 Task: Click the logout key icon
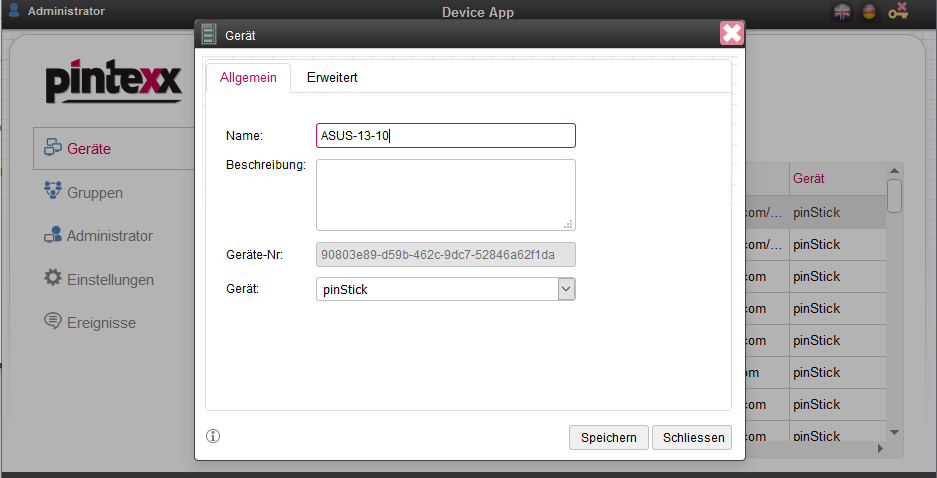(x=897, y=11)
